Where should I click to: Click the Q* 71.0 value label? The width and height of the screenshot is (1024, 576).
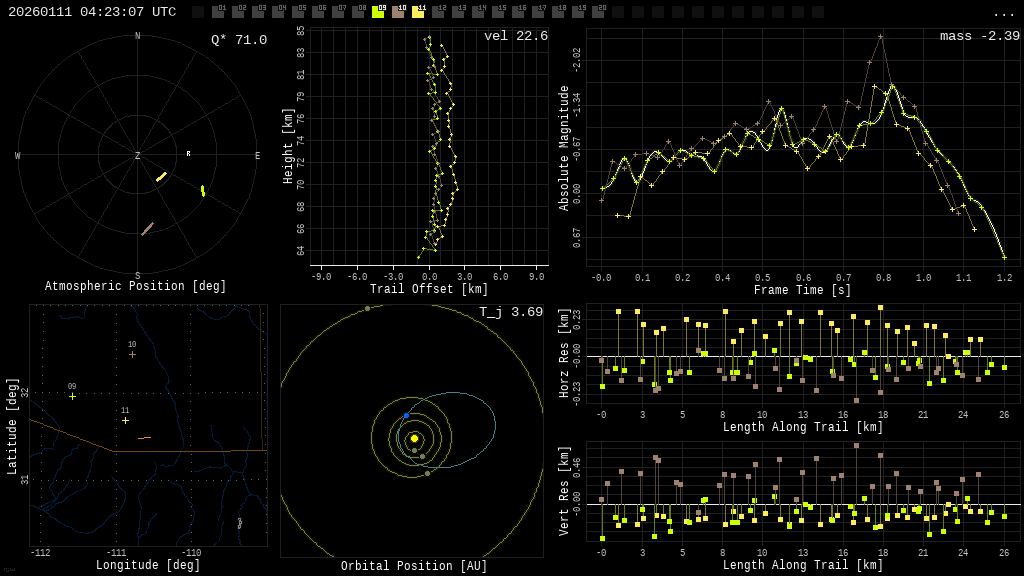[x=239, y=40]
